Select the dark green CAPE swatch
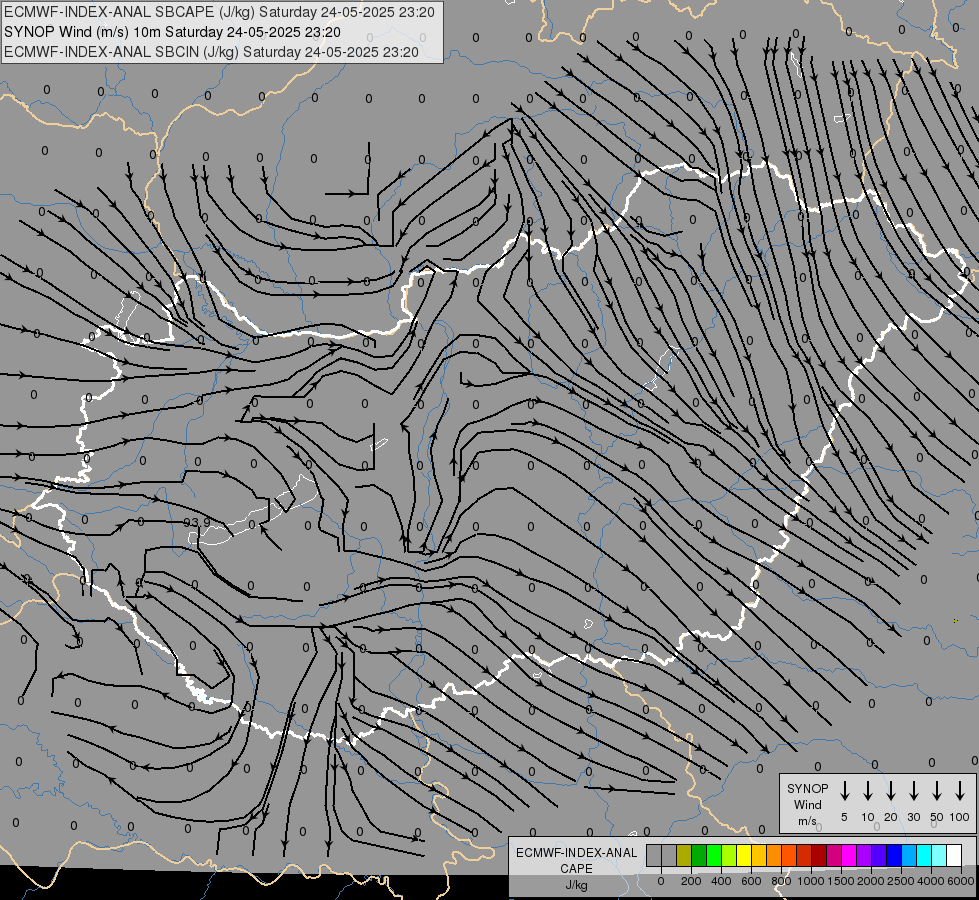 pyautogui.click(x=699, y=856)
